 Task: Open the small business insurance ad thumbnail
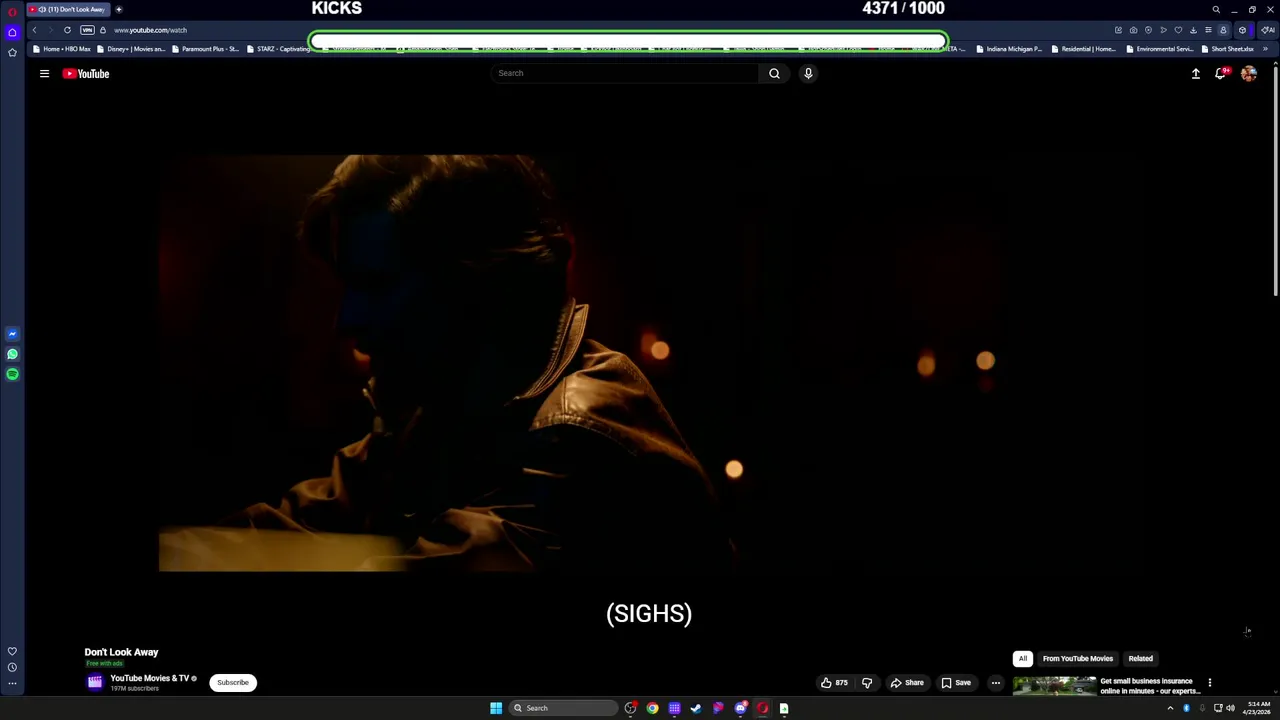click(1054, 686)
